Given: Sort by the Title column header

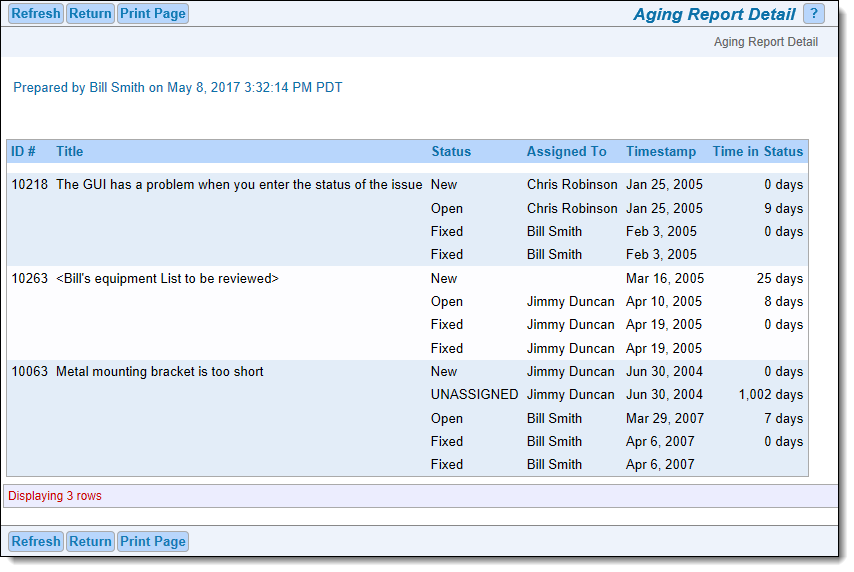Looking at the screenshot, I should tap(70, 152).
